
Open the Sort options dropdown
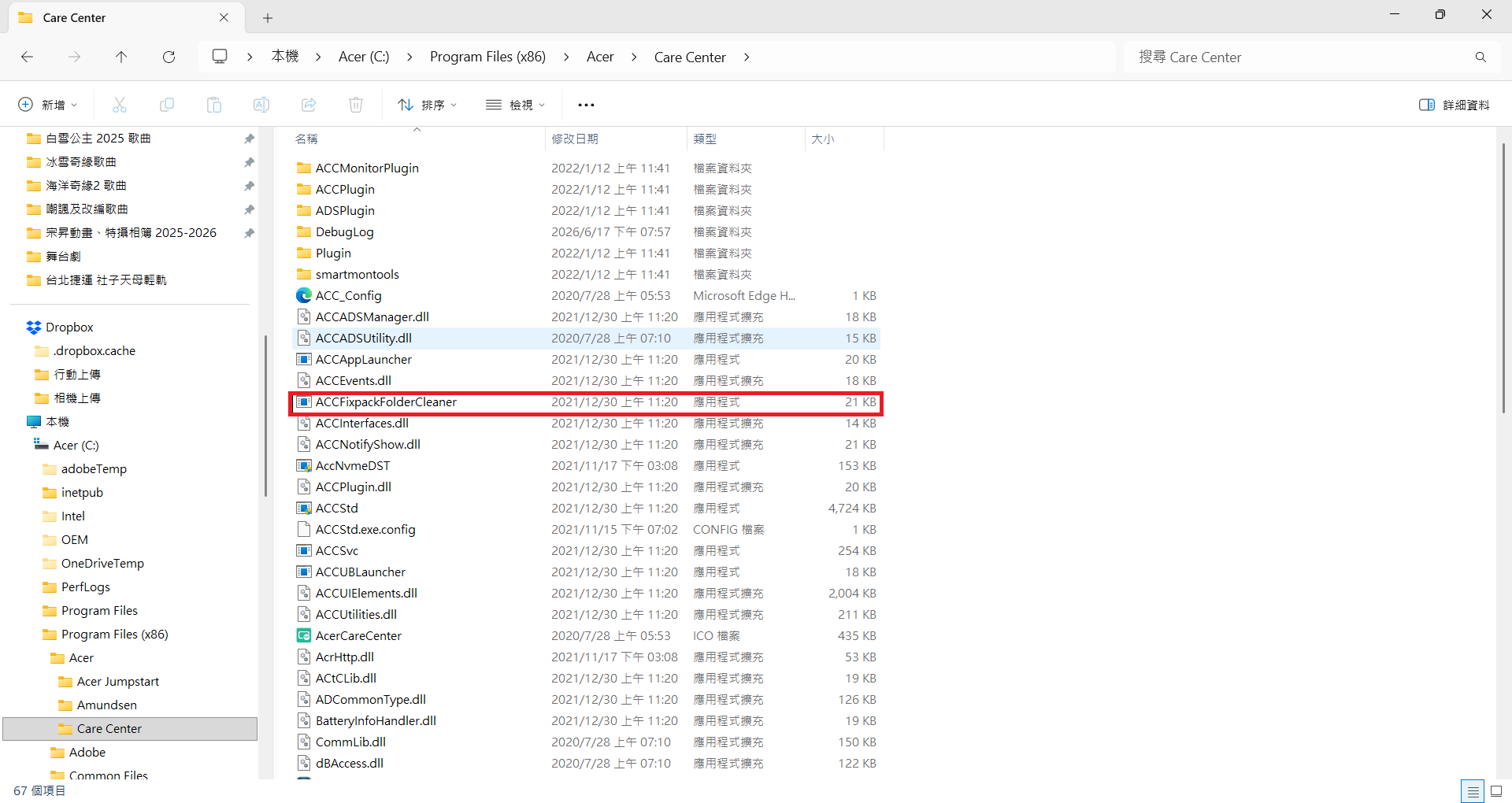(428, 105)
